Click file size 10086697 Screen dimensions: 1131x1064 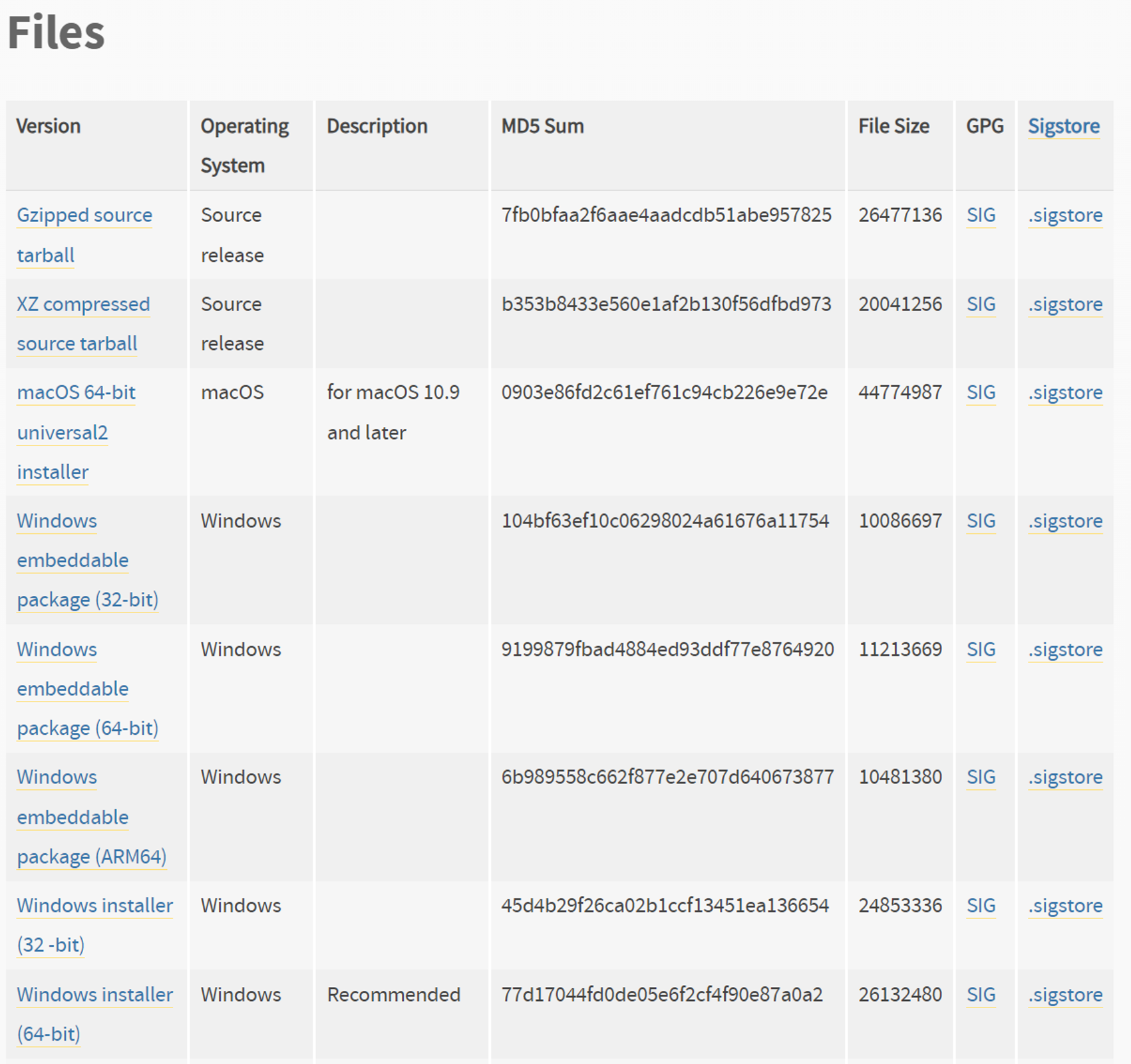click(x=900, y=521)
